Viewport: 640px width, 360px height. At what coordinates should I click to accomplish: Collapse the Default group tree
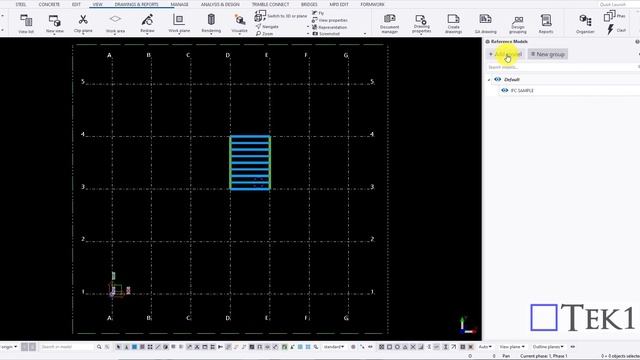[x=489, y=80]
